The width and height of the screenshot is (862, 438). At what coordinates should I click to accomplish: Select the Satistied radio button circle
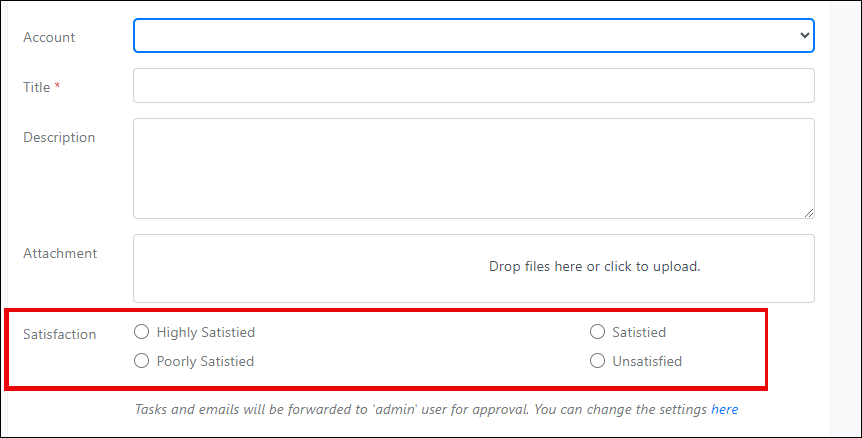tap(597, 331)
